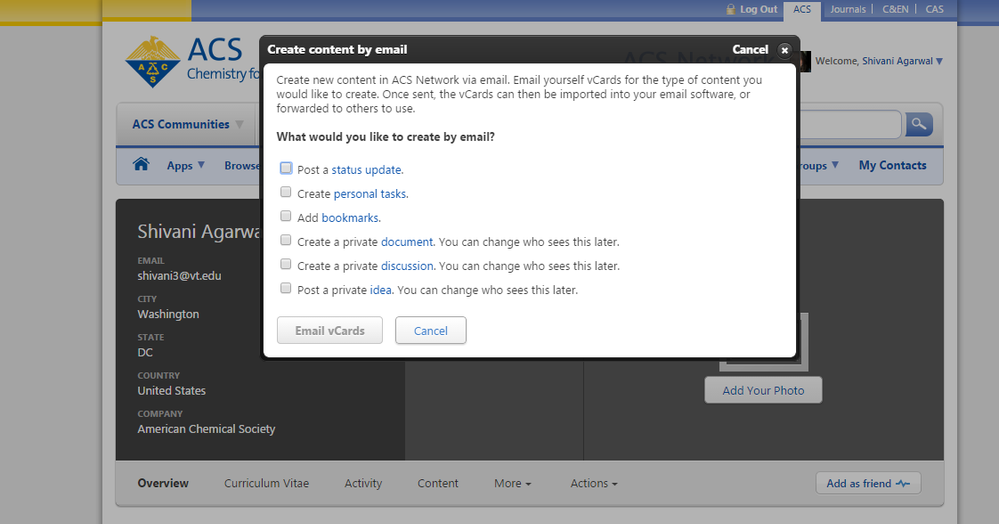Click the ACS logo emblem
The image size is (999, 524).
tap(152, 61)
